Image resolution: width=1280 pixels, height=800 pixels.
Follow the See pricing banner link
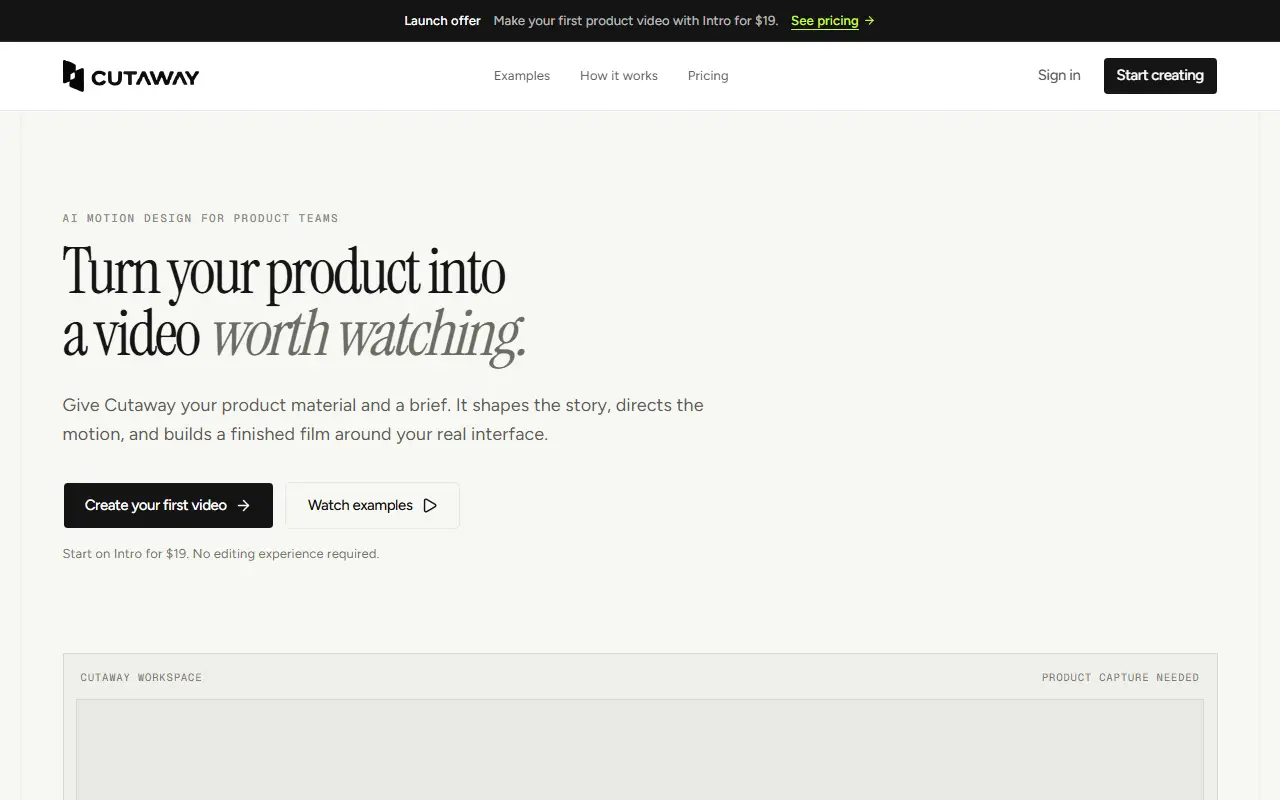click(825, 21)
